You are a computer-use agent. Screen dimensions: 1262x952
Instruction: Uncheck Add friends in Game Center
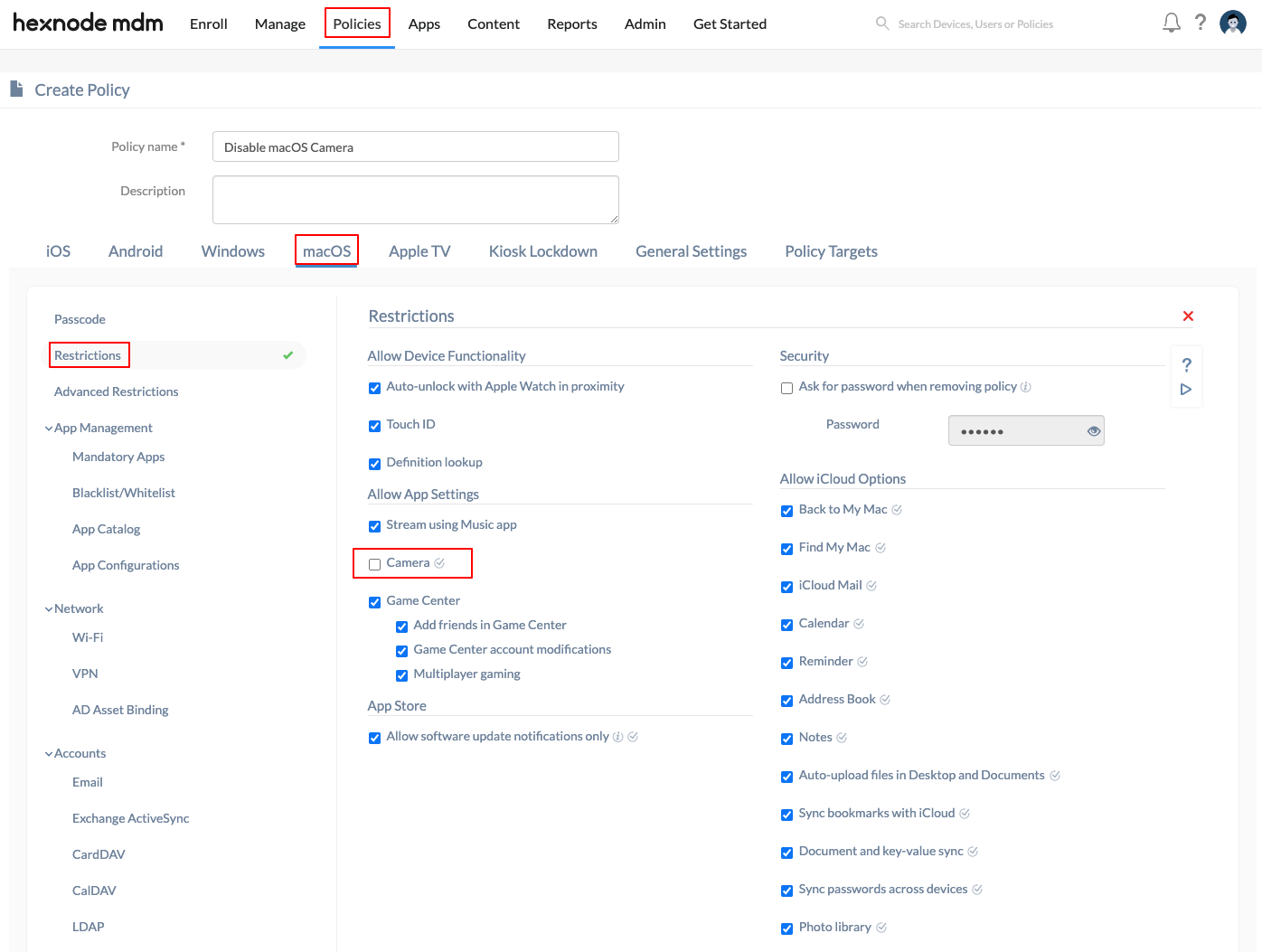401,627
